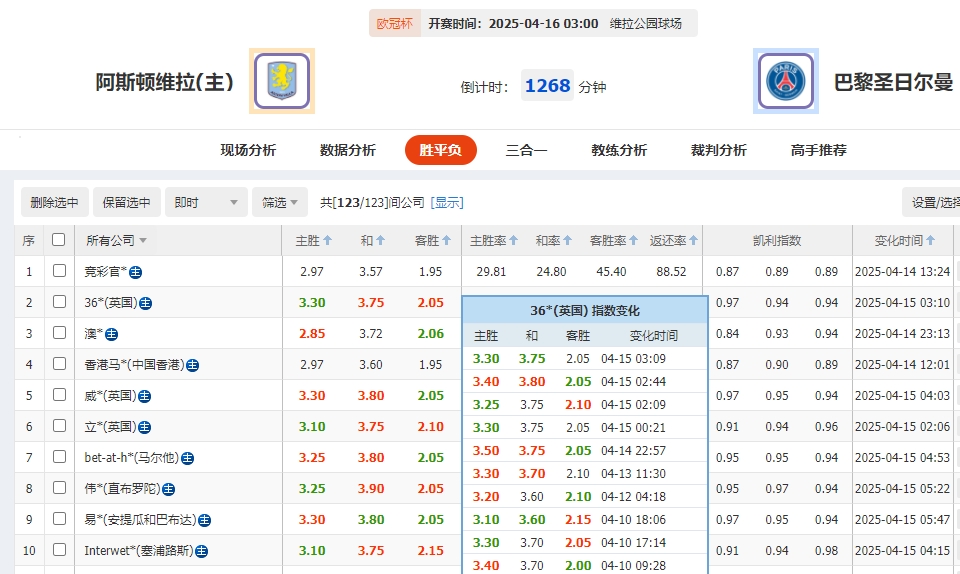The height and width of the screenshot is (574, 960).
Task: Open the 三合一 tab
Action: 526,150
